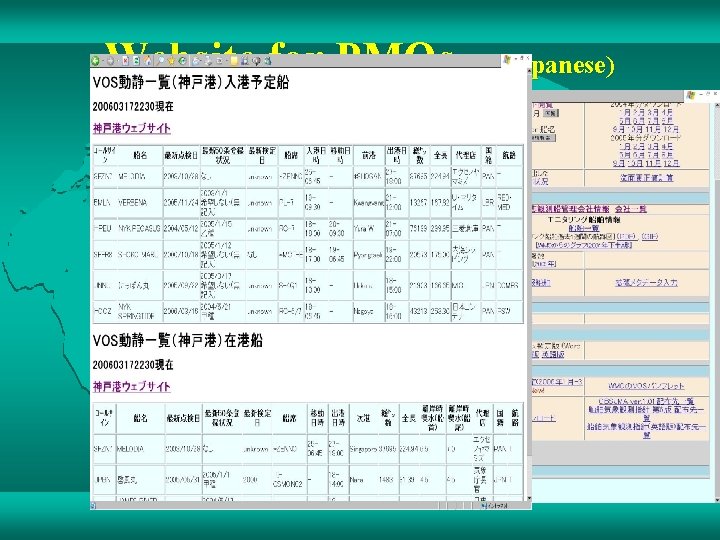Click the Messenger figure icon at toolbar end

tap(268, 61)
